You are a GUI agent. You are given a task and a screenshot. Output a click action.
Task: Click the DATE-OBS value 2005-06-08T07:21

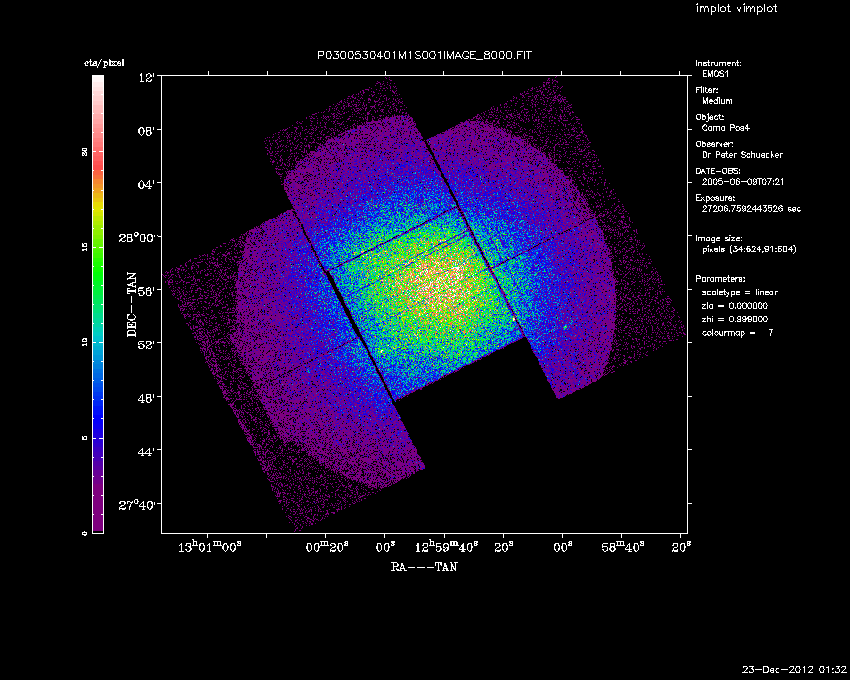click(743, 182)
